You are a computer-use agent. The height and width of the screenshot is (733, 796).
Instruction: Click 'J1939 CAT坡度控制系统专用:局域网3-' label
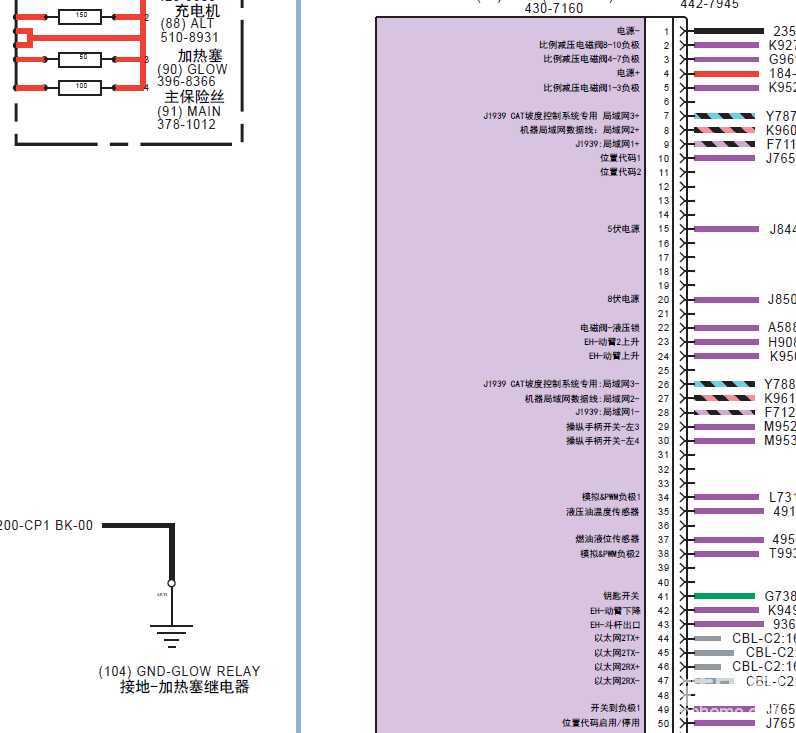[x=561, y=384]
